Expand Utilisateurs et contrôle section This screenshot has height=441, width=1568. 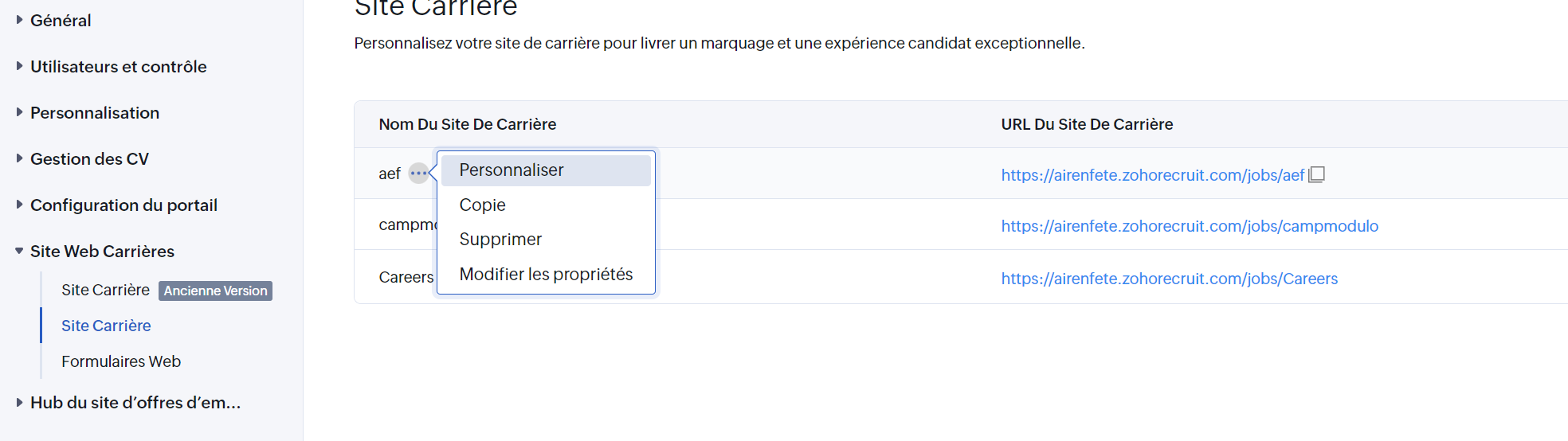118,67
